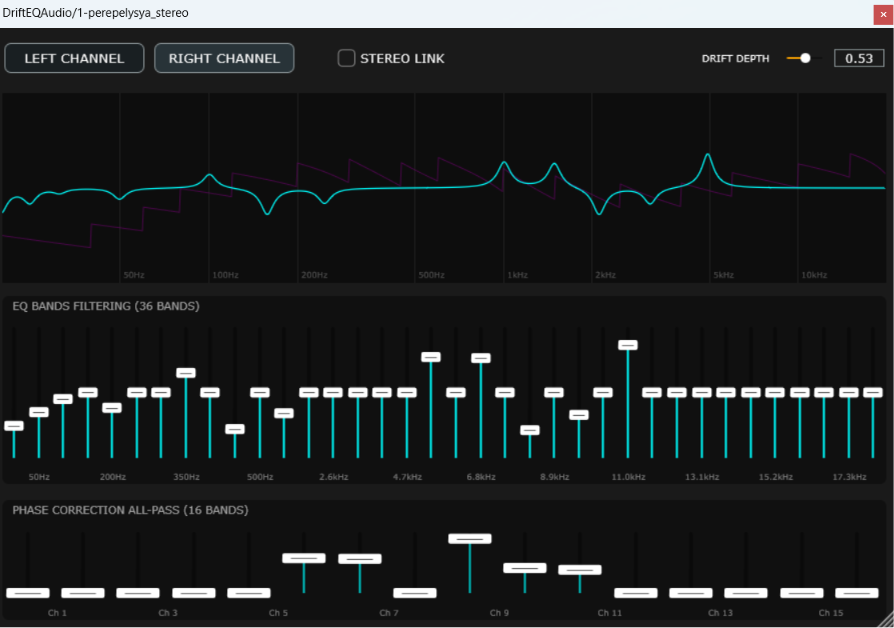
Task: Enable the STEREO LINK checkbox
Action: [x=346, y=58]
